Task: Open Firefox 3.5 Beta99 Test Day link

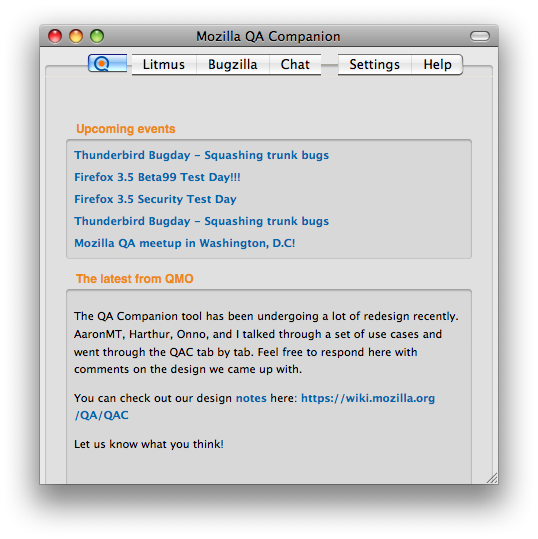Action: (157, 177)
